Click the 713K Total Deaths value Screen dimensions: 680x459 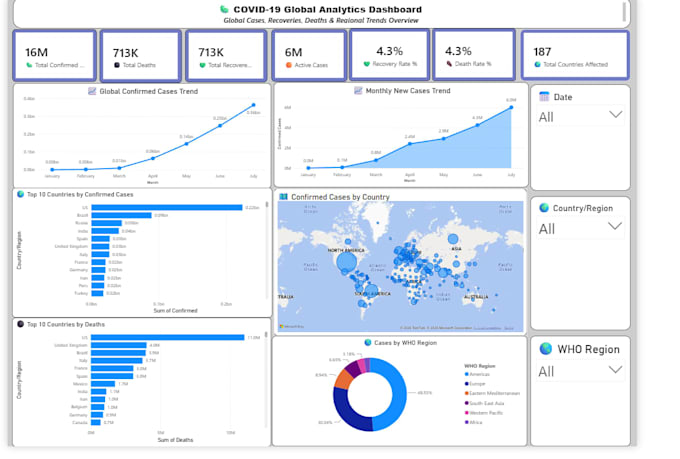(125, 53)
